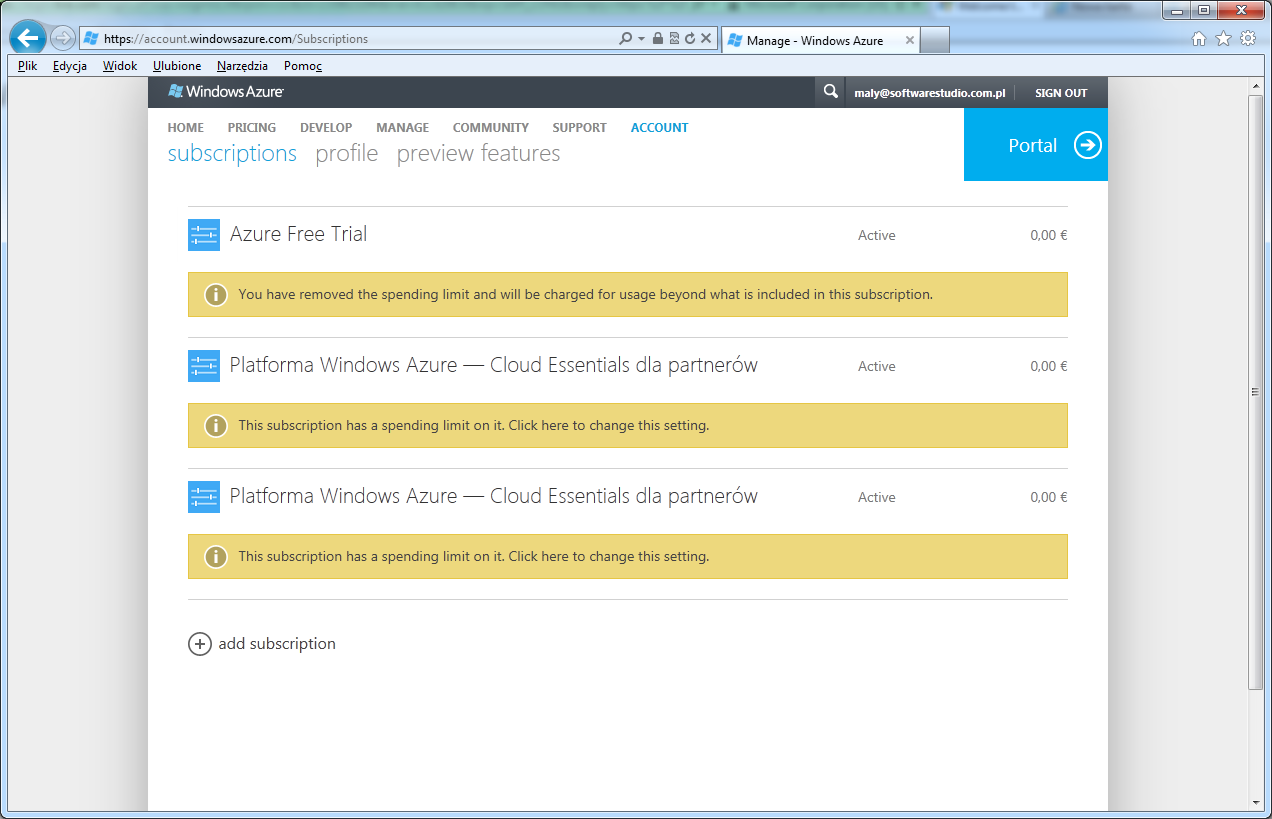Viewport: 1272px width, 819px height.
Task: Select the ACCOUNT navigation link
Action: [x=660, y=128]
